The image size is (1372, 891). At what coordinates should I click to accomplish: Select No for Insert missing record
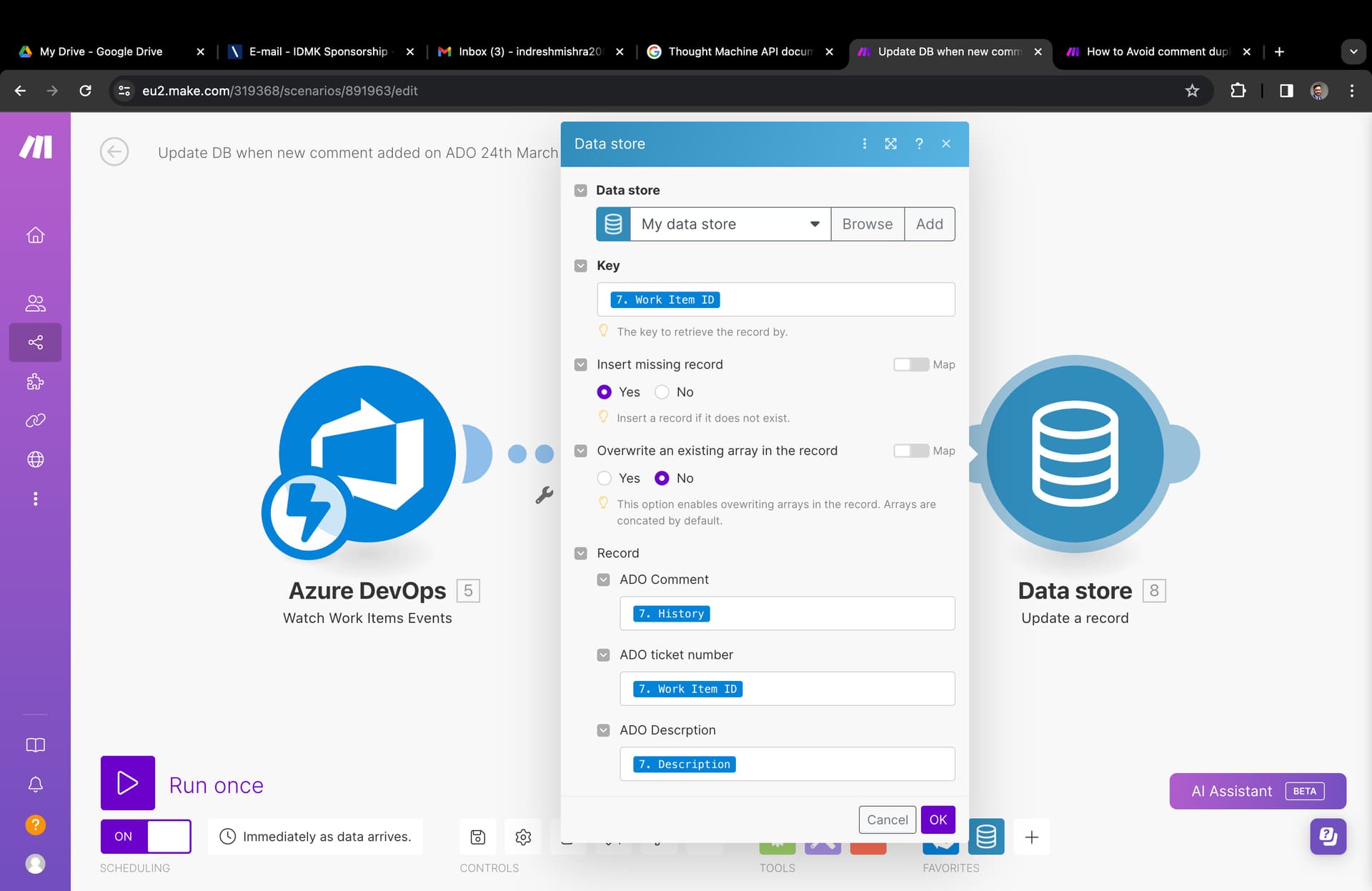662,392
